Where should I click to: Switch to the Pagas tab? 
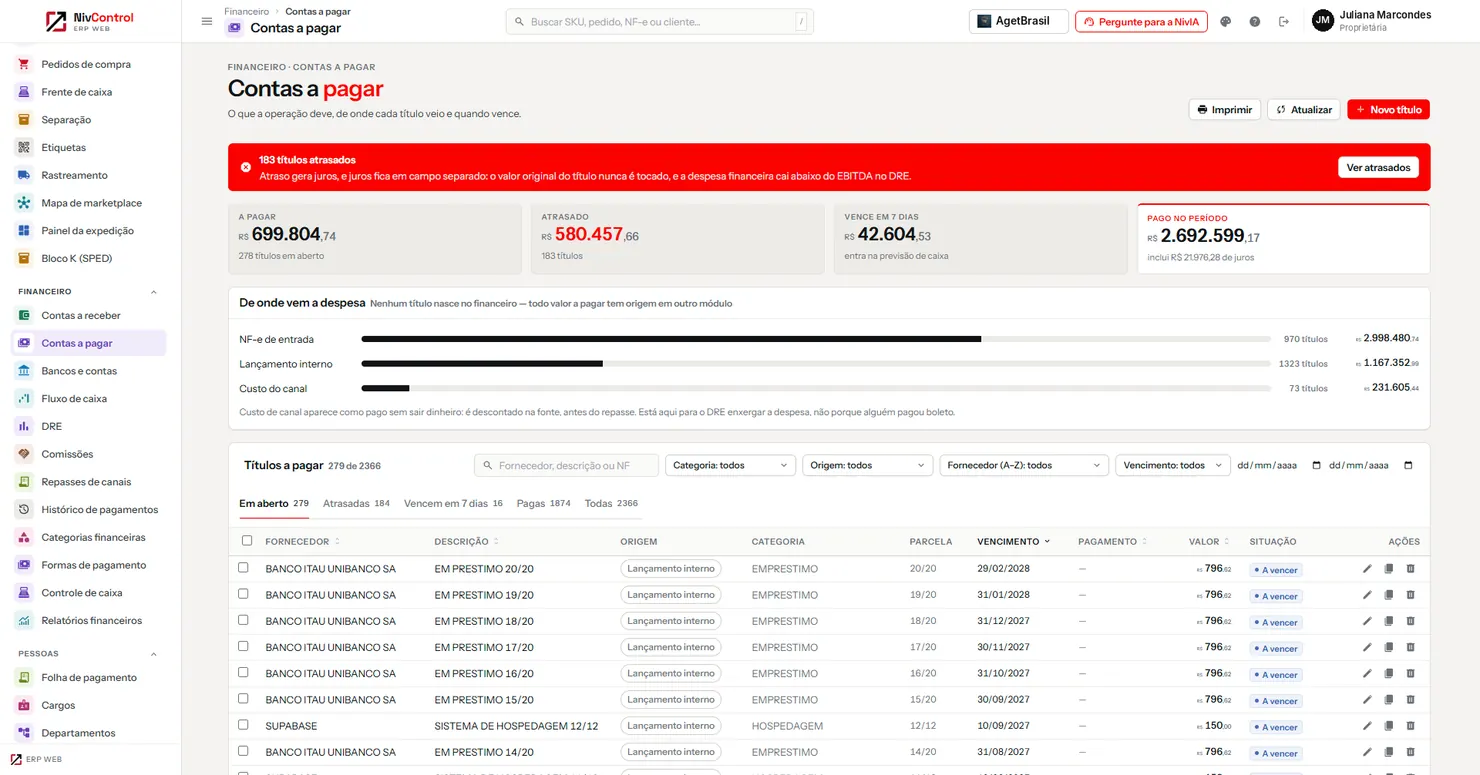click(x=543, y=504)
